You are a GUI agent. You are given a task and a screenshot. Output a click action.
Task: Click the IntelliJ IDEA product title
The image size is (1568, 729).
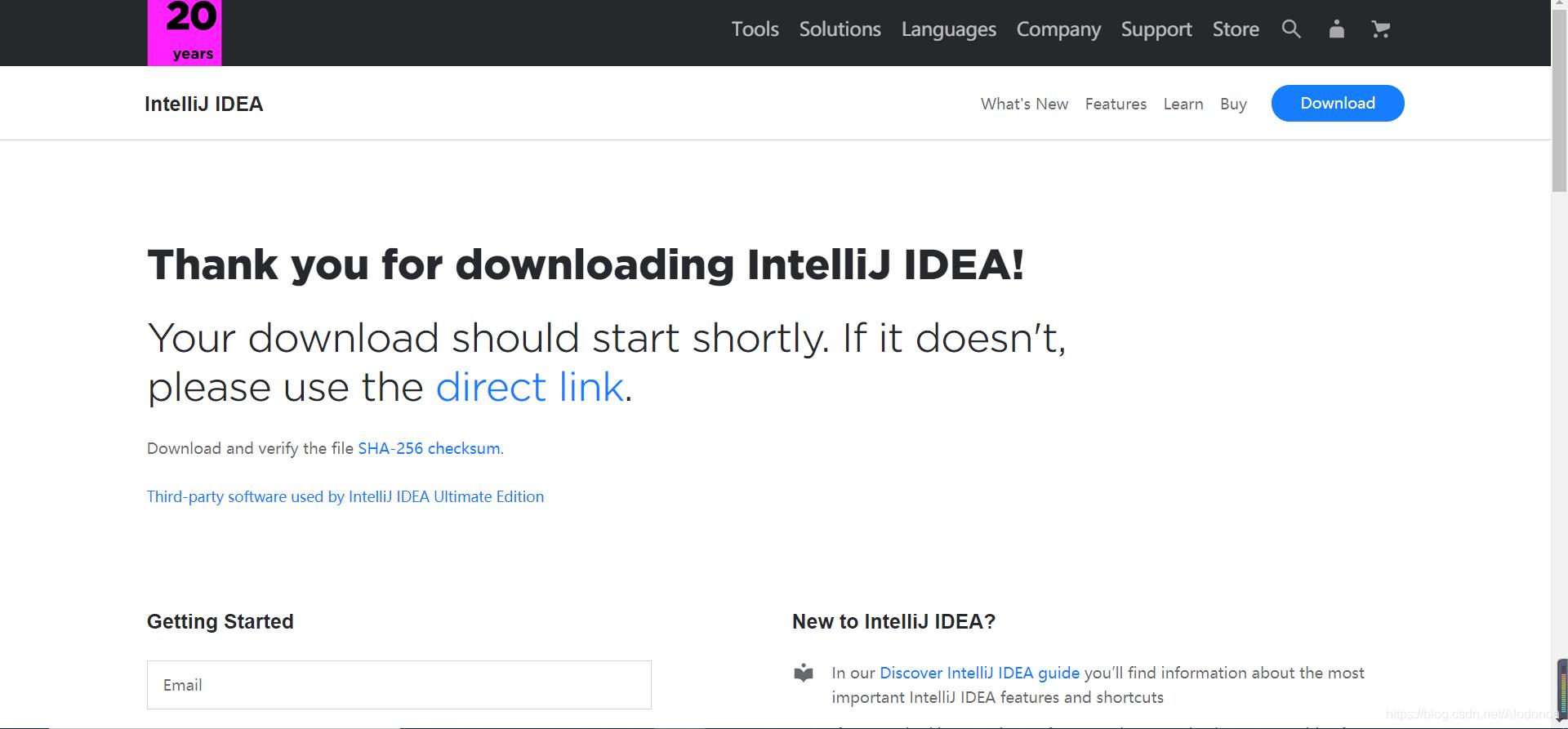click(x=204, y=104)
